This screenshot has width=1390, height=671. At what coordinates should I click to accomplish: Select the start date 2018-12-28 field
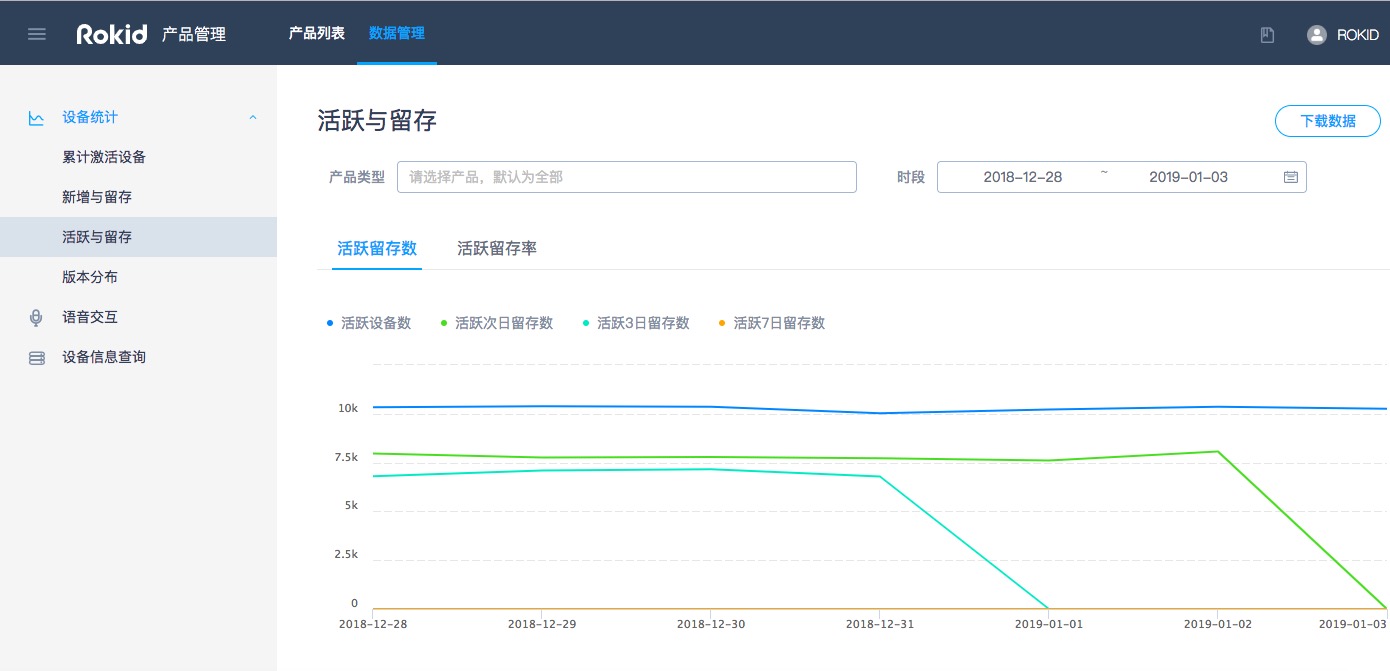click(1022, 177)
